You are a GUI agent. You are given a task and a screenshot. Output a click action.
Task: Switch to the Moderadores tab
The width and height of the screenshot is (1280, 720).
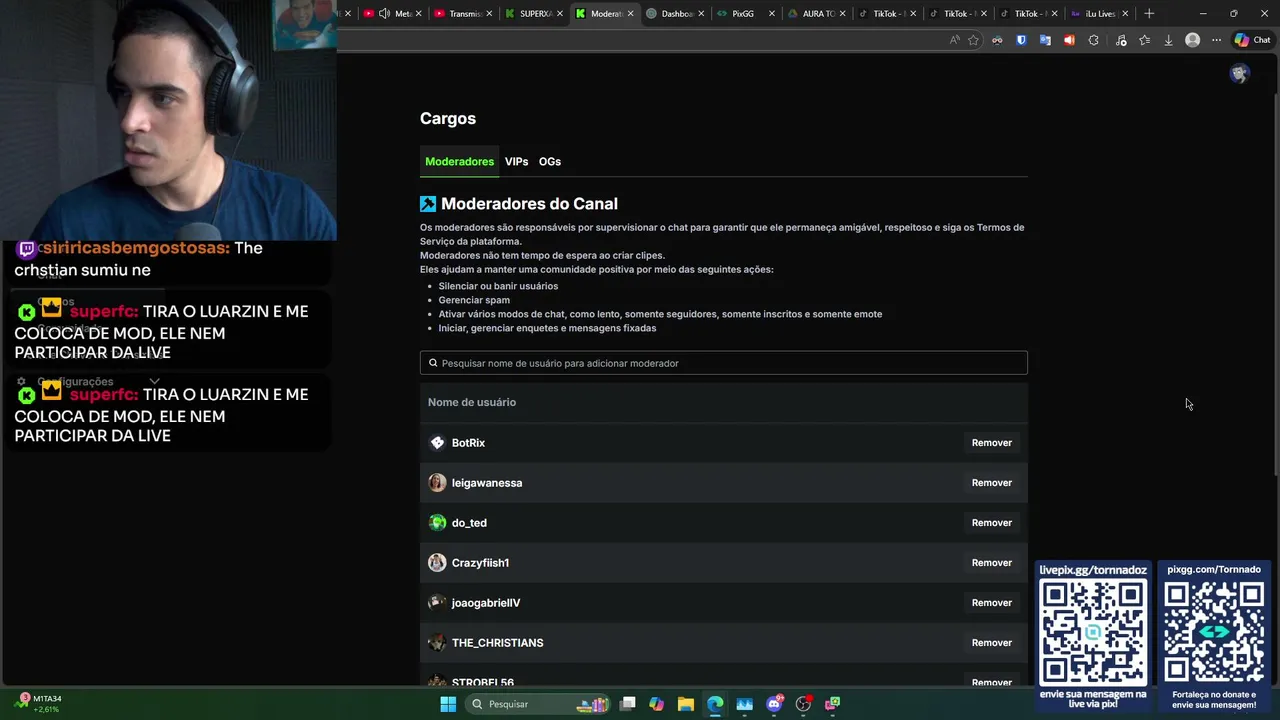[x=459, y=161]
